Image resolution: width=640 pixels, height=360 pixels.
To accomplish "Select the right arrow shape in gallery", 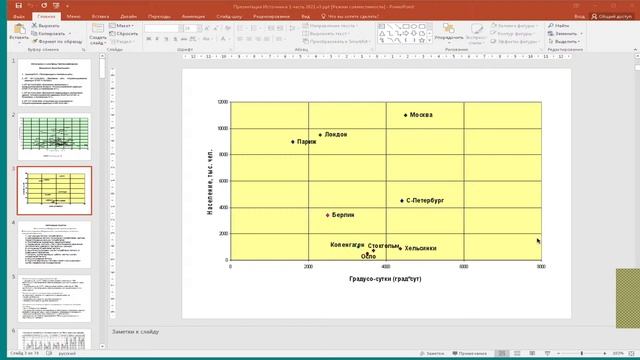I will [x=406, y=33].
